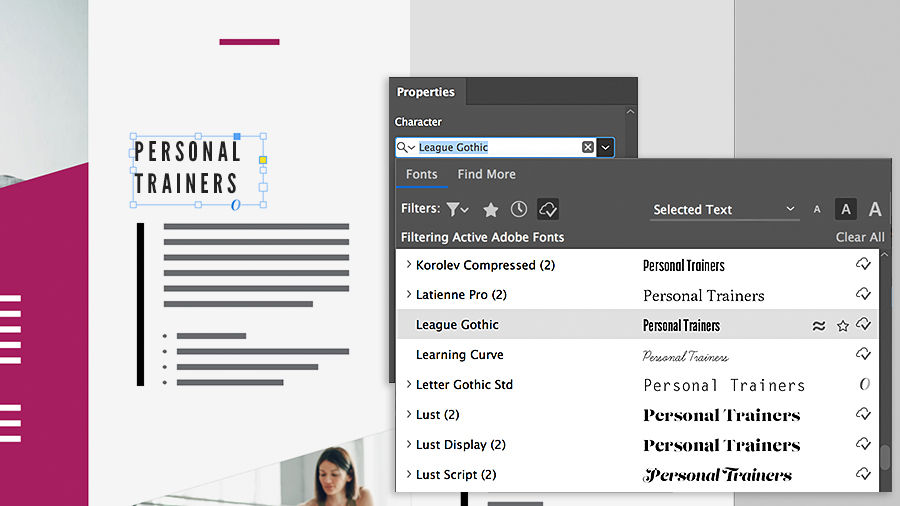
Task: Switch to the Fonts tab
Action: (421, 174)
